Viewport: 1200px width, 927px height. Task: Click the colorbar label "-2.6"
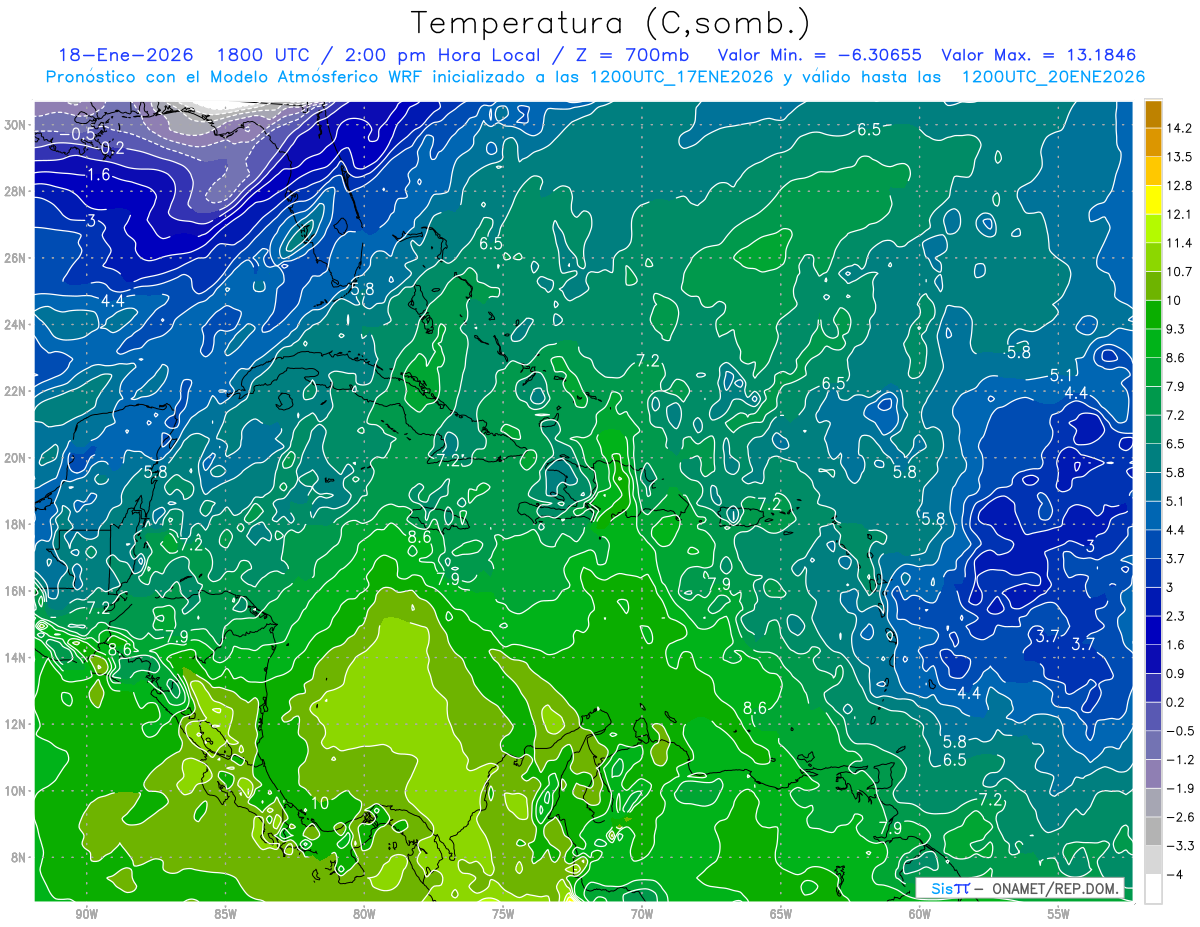pos(1178,817)
